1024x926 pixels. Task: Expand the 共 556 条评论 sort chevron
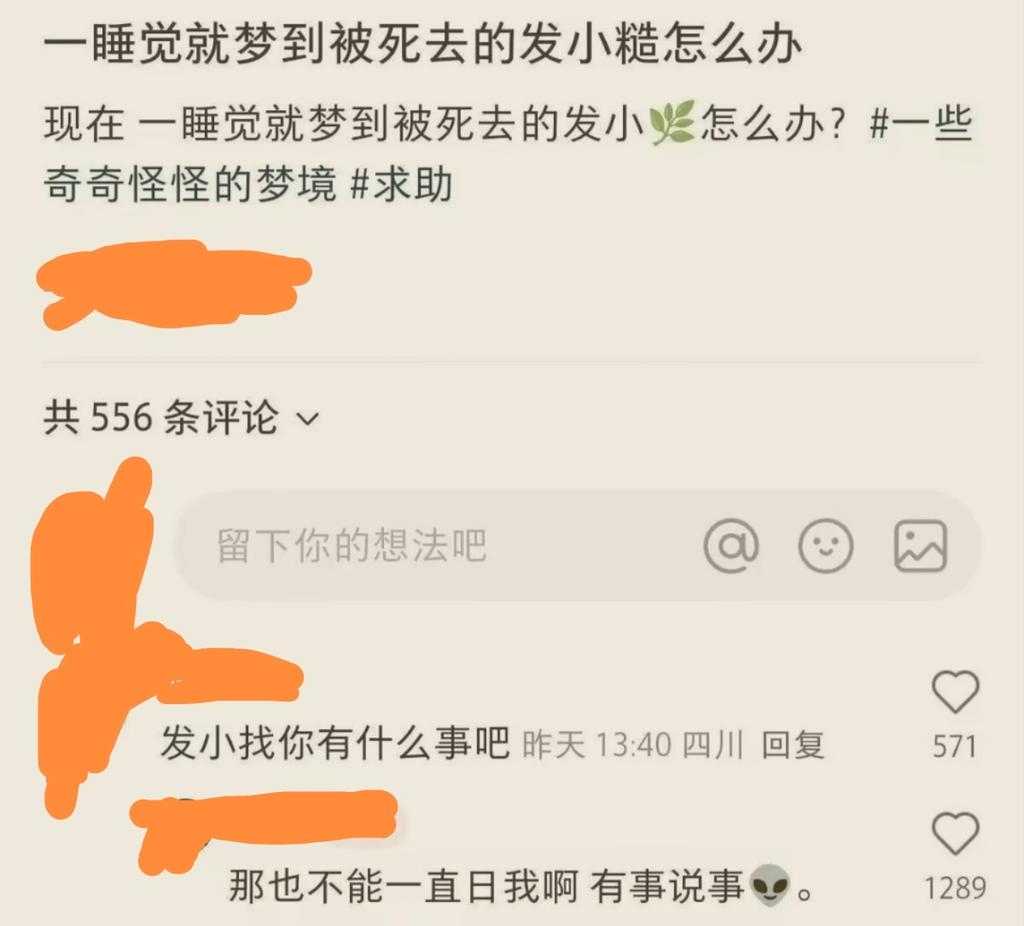pos(308,418)
